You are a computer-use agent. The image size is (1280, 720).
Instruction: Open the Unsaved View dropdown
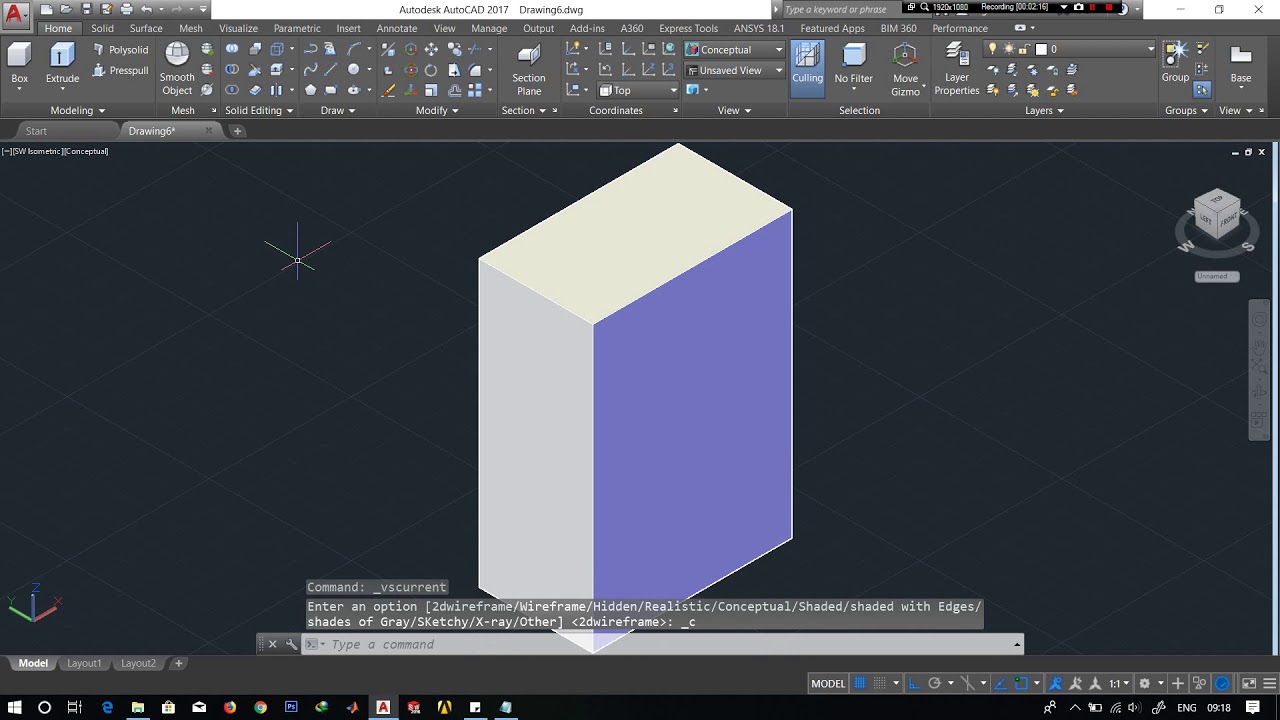[735, 70]
